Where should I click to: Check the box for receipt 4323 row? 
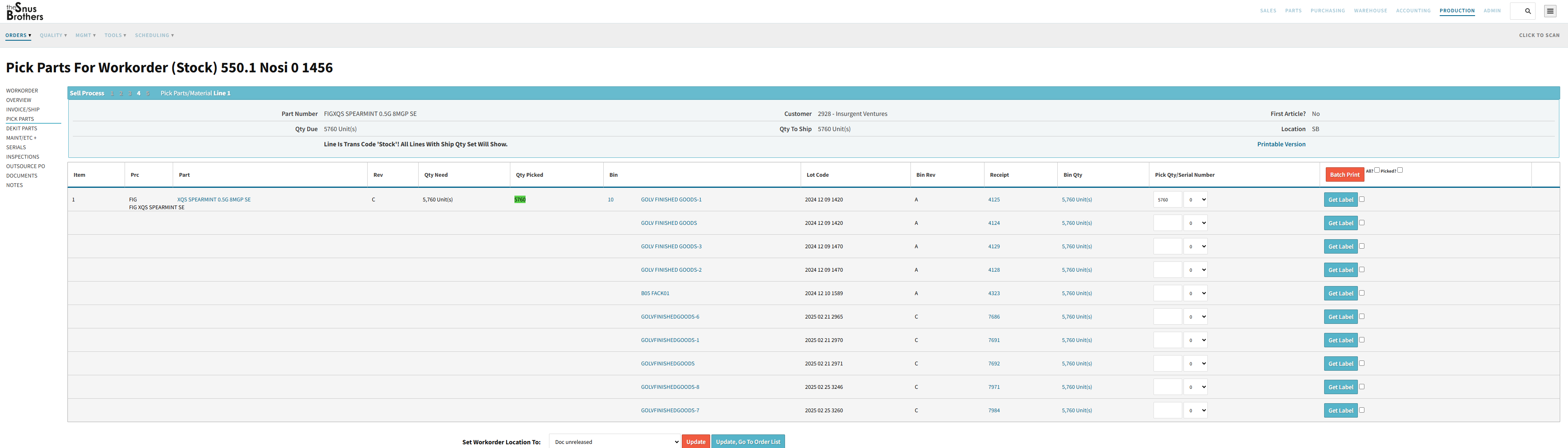(1362, 293)
